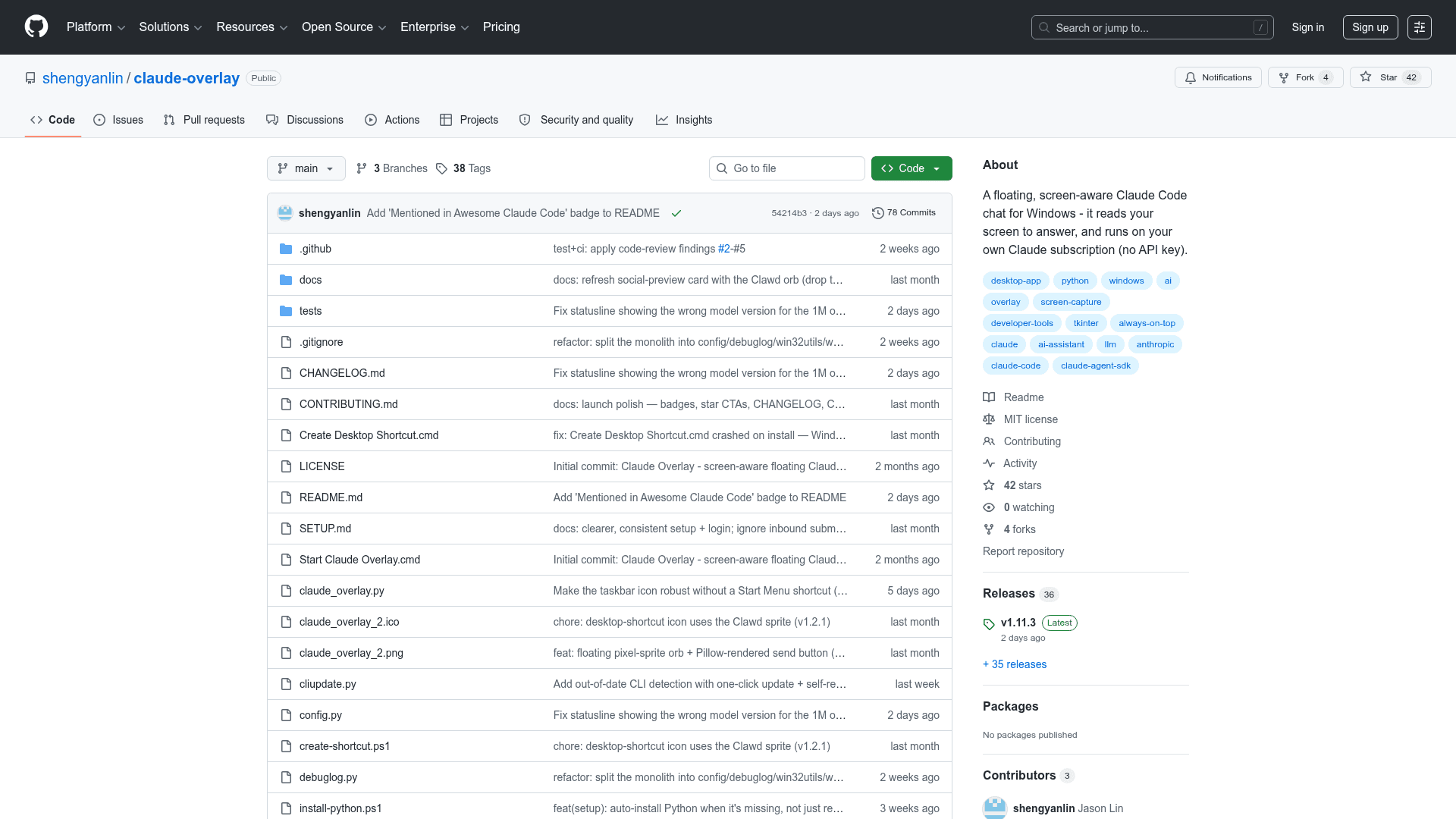Click the scale icon beside MIT license
This screenshot has width=1456, height=819.
[x=989, y=419]
